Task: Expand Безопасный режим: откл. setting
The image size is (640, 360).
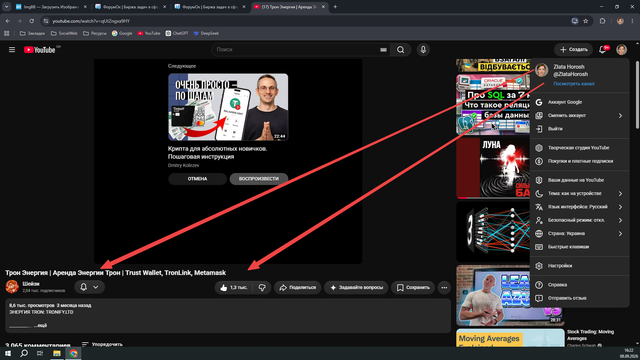Action: (x=579, y=220)
